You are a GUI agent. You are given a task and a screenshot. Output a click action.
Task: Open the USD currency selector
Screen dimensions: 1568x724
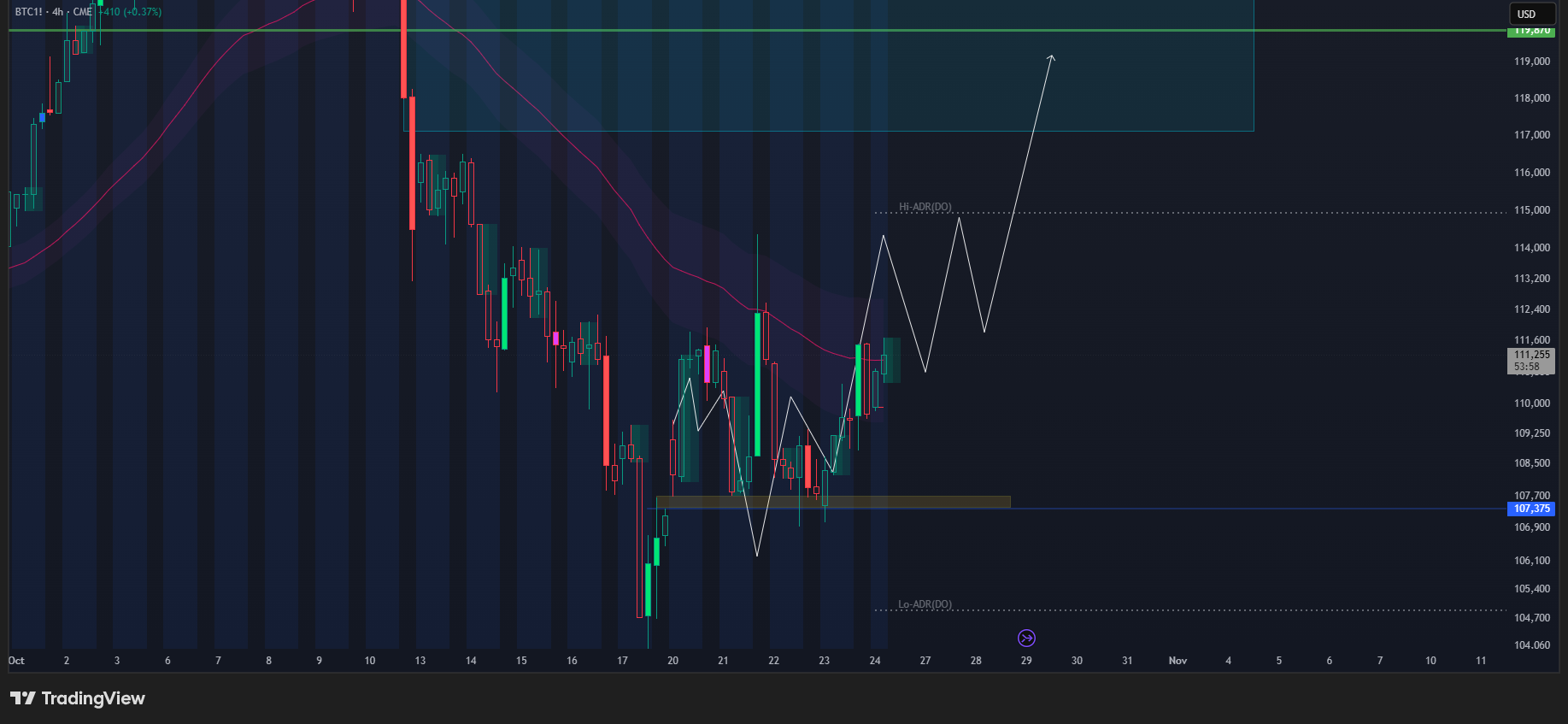[1533, 14]
